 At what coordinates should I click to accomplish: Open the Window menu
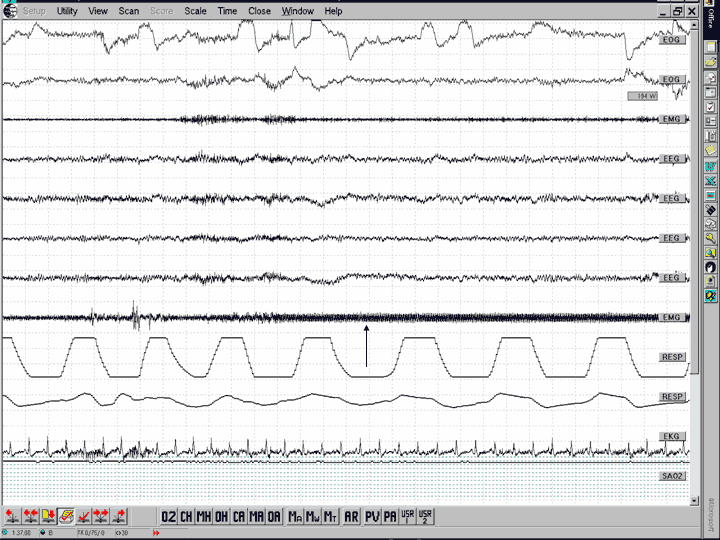297,11
